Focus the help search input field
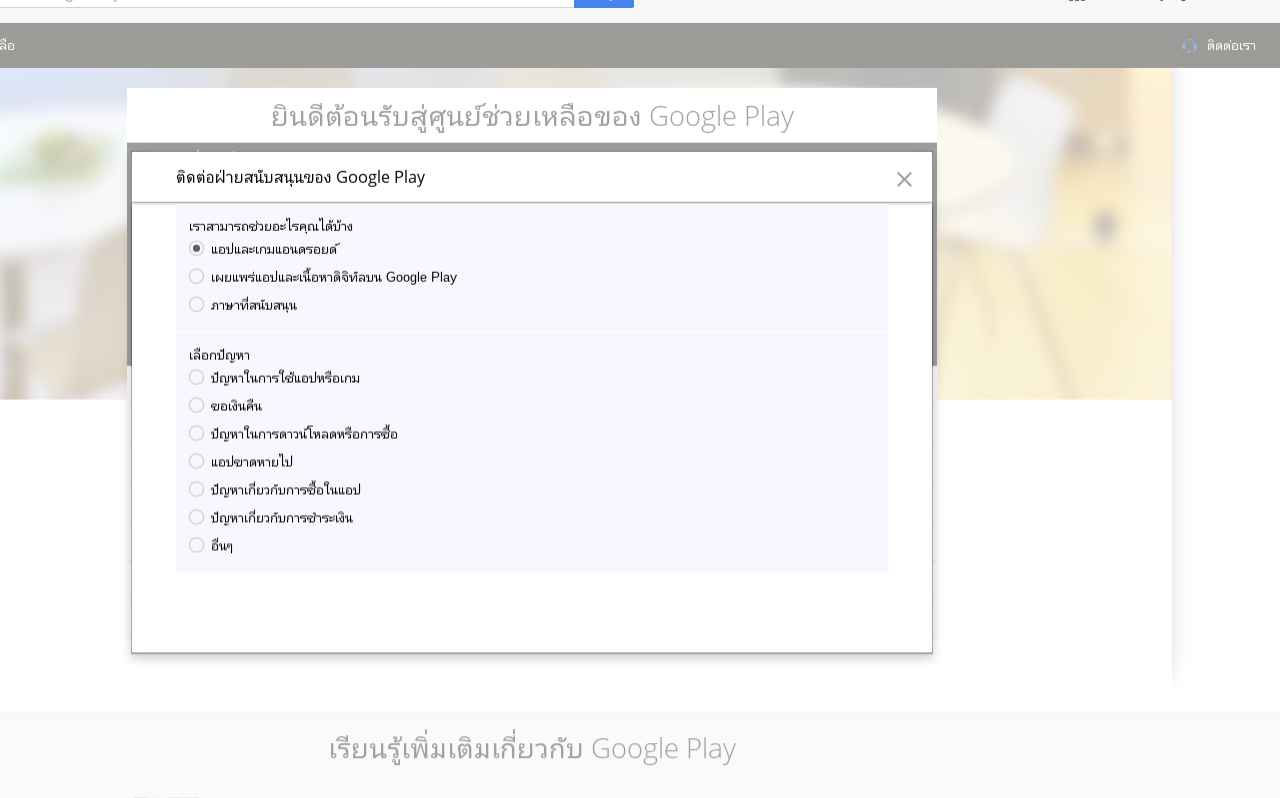 click(x=287, y=3)
